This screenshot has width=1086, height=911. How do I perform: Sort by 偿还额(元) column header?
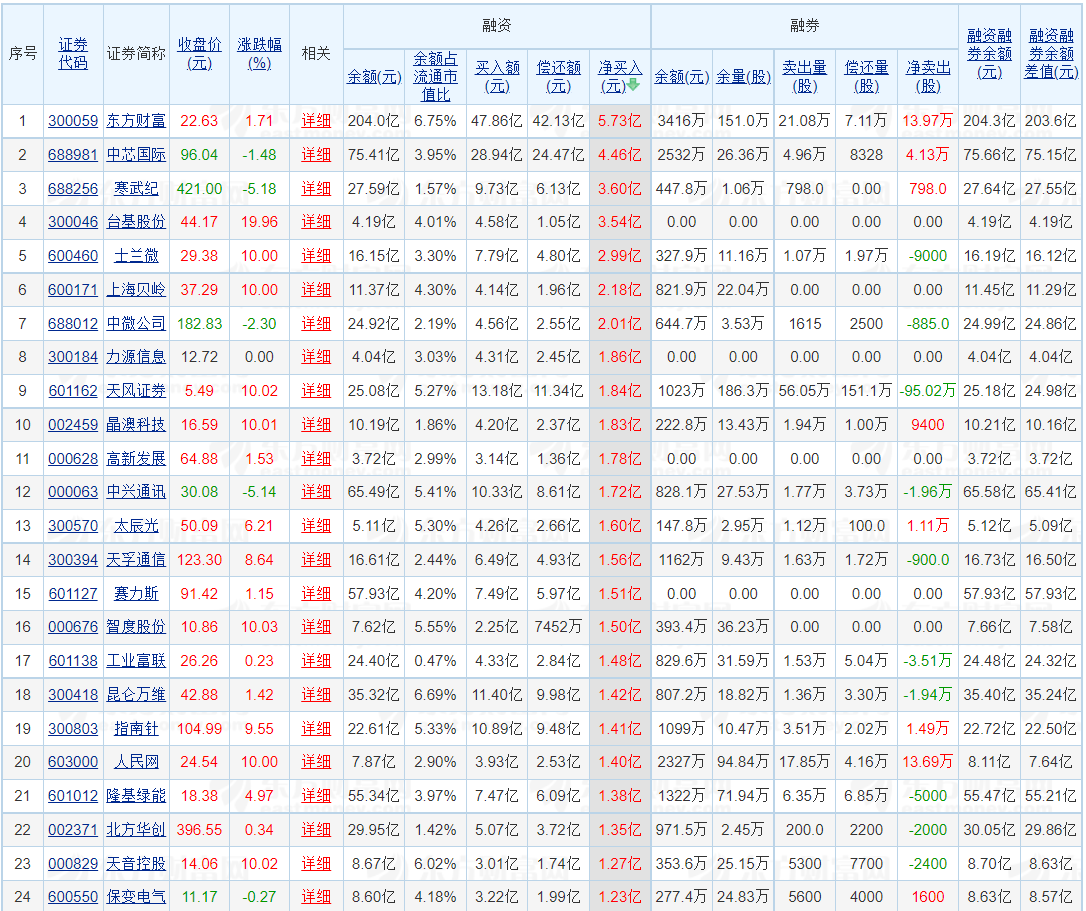click(559, 77)
